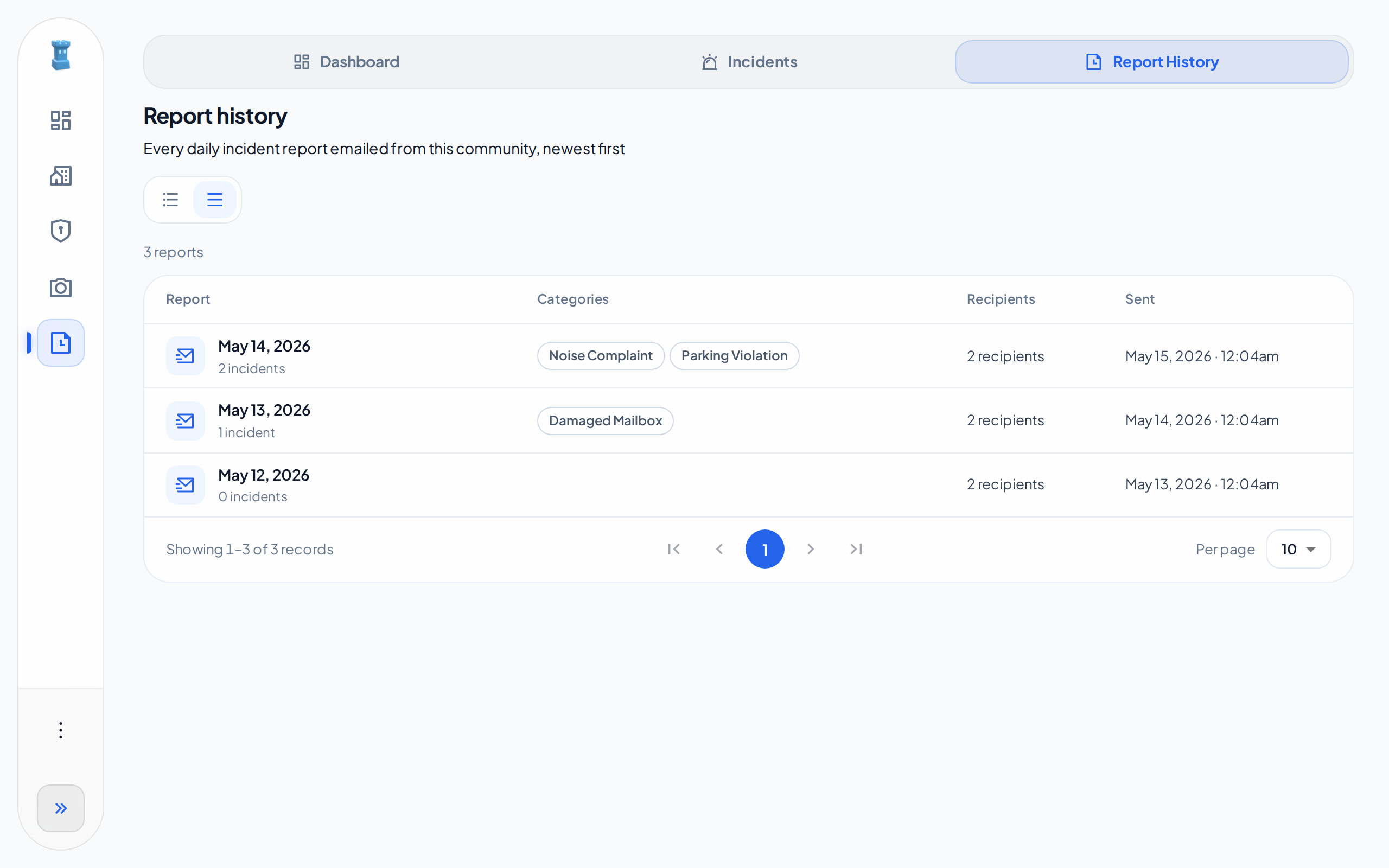Screen dimensions: 1389x868
Task: Go to next page of records
Action: click(x=811, y=550)
